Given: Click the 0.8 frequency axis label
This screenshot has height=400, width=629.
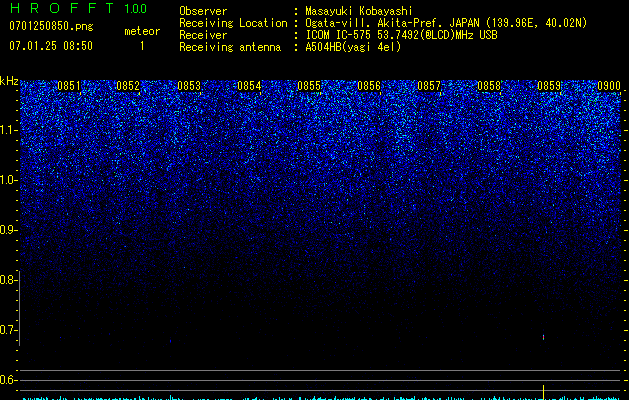Looking at the screenshot, I should tap(8, 280).
